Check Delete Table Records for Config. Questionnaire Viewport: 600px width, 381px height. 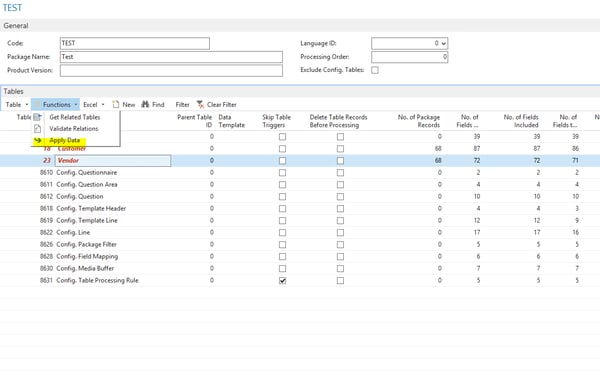coord(340,173)
